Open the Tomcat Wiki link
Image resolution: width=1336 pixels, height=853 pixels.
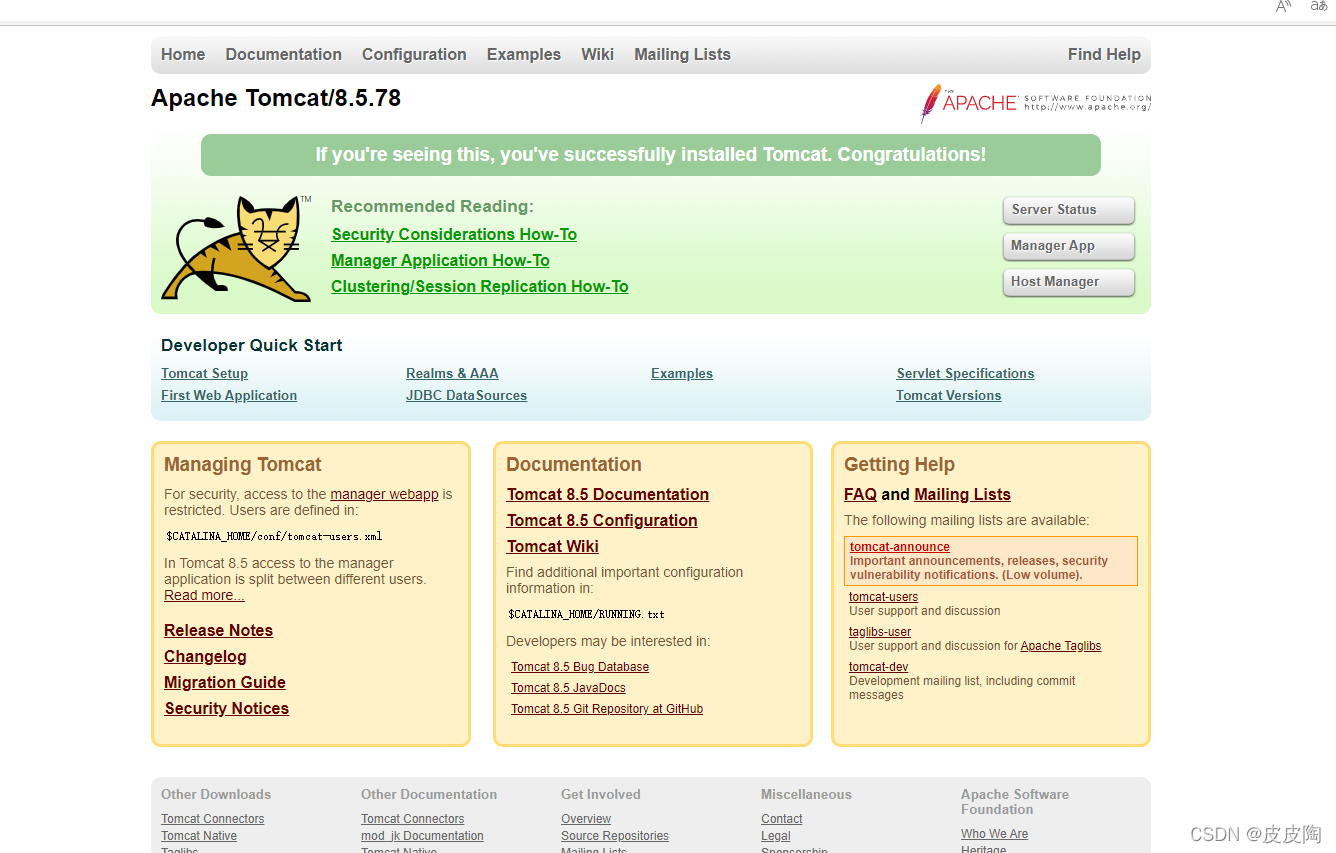553,547
